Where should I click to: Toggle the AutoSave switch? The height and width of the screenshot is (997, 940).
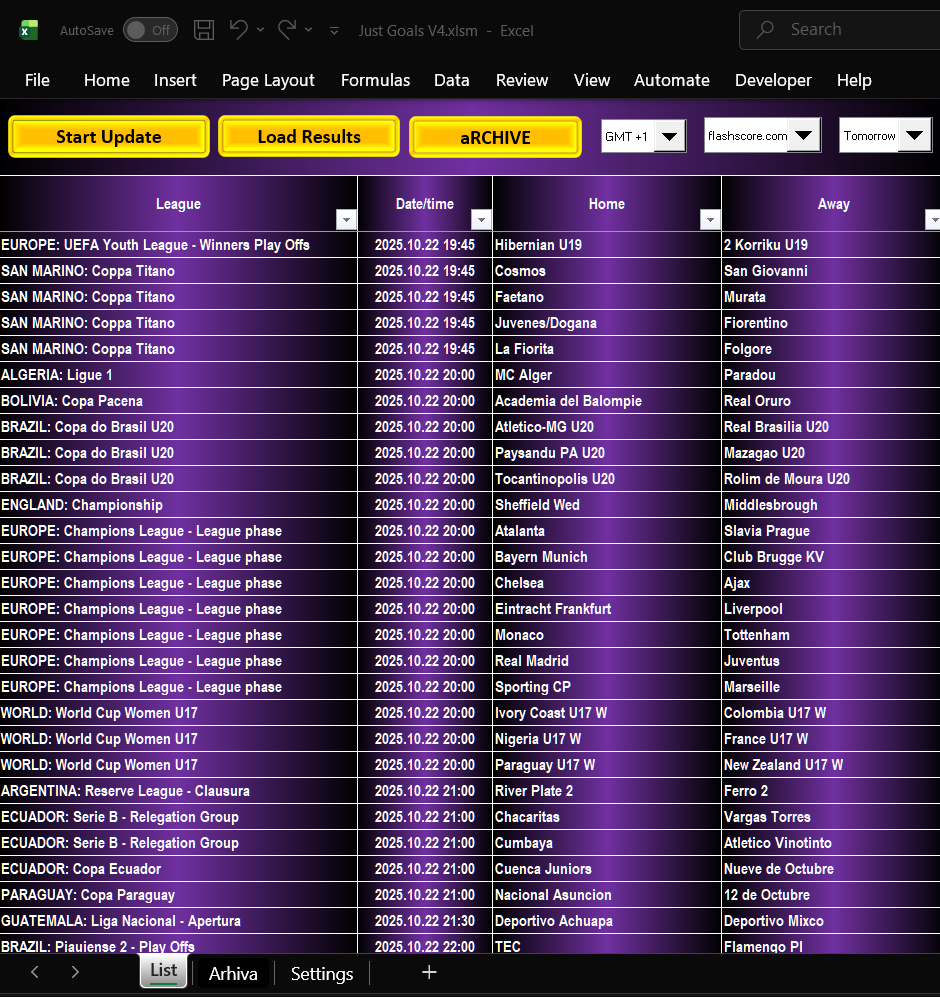click(x=150, y=30)
